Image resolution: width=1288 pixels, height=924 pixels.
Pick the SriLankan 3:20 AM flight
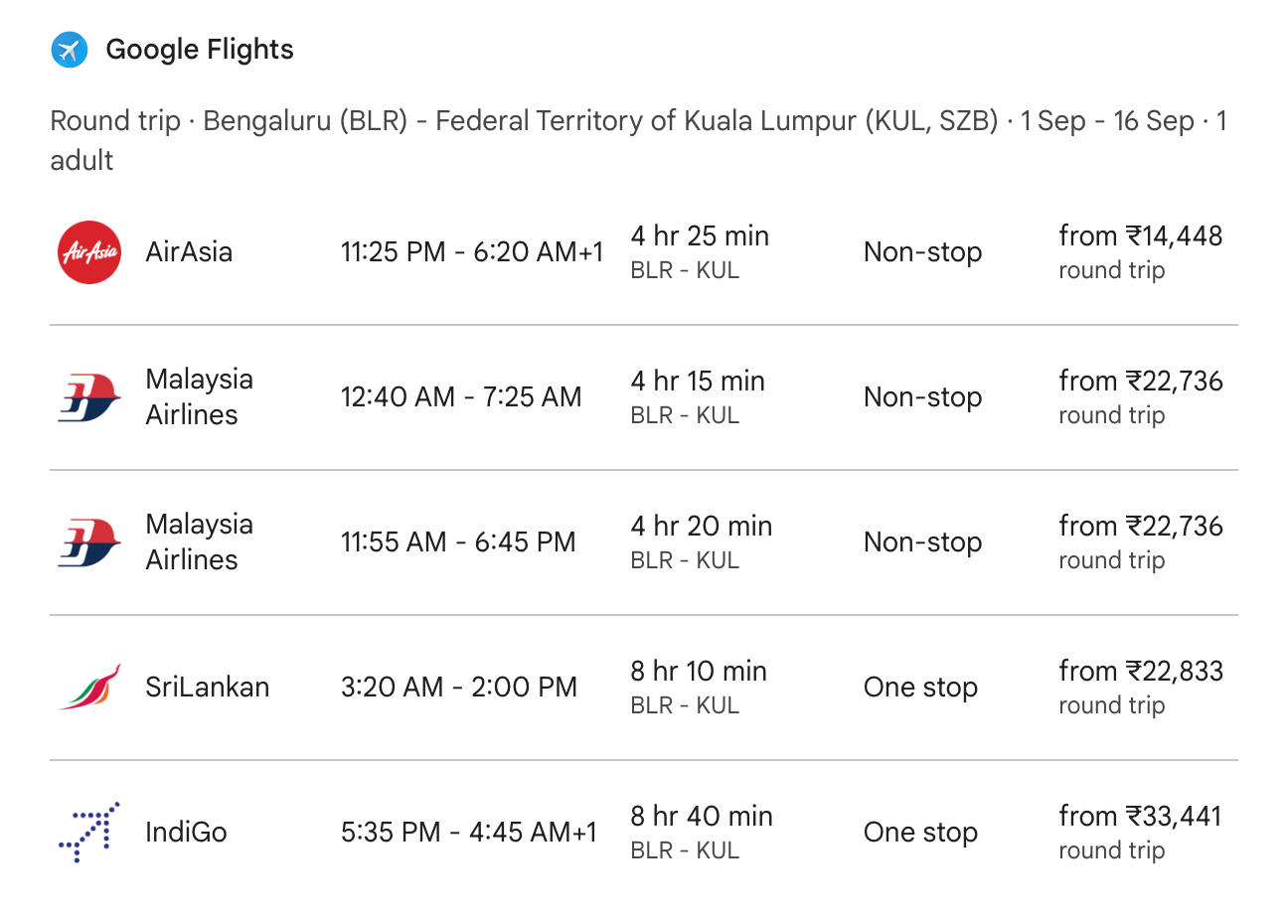(458, 688)
